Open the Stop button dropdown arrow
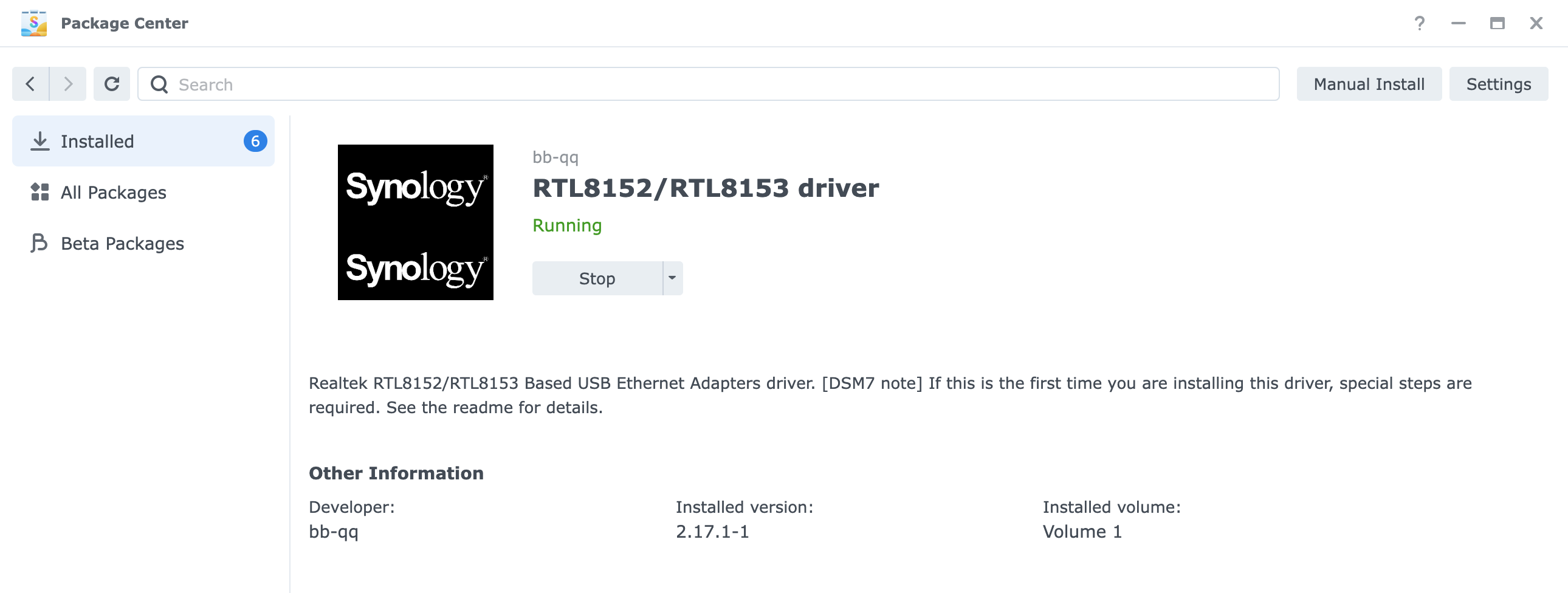This screenshot has height=593, width=1568. [672, 278]
